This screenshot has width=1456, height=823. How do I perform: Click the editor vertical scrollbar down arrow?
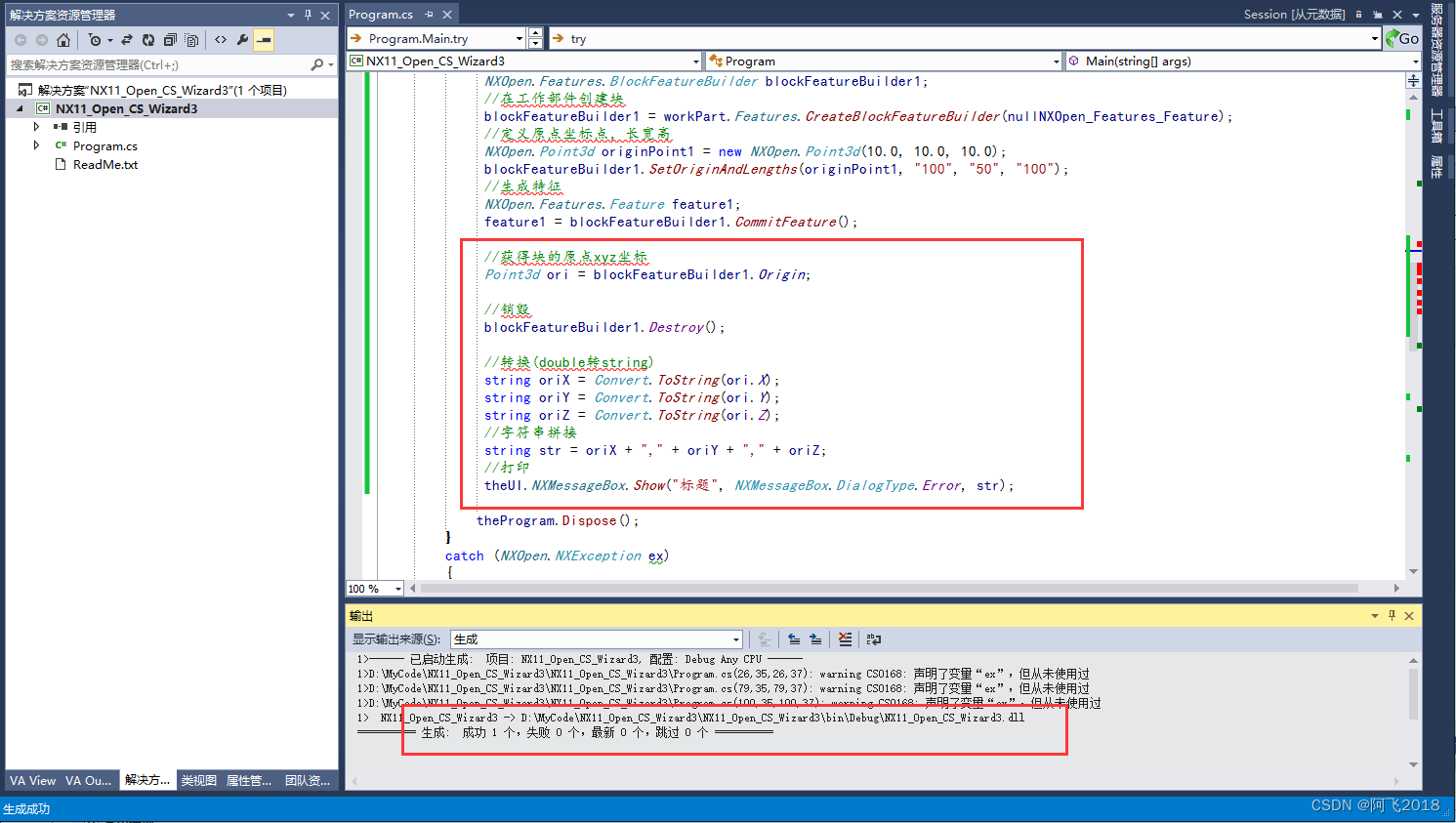coord(1413,572)
